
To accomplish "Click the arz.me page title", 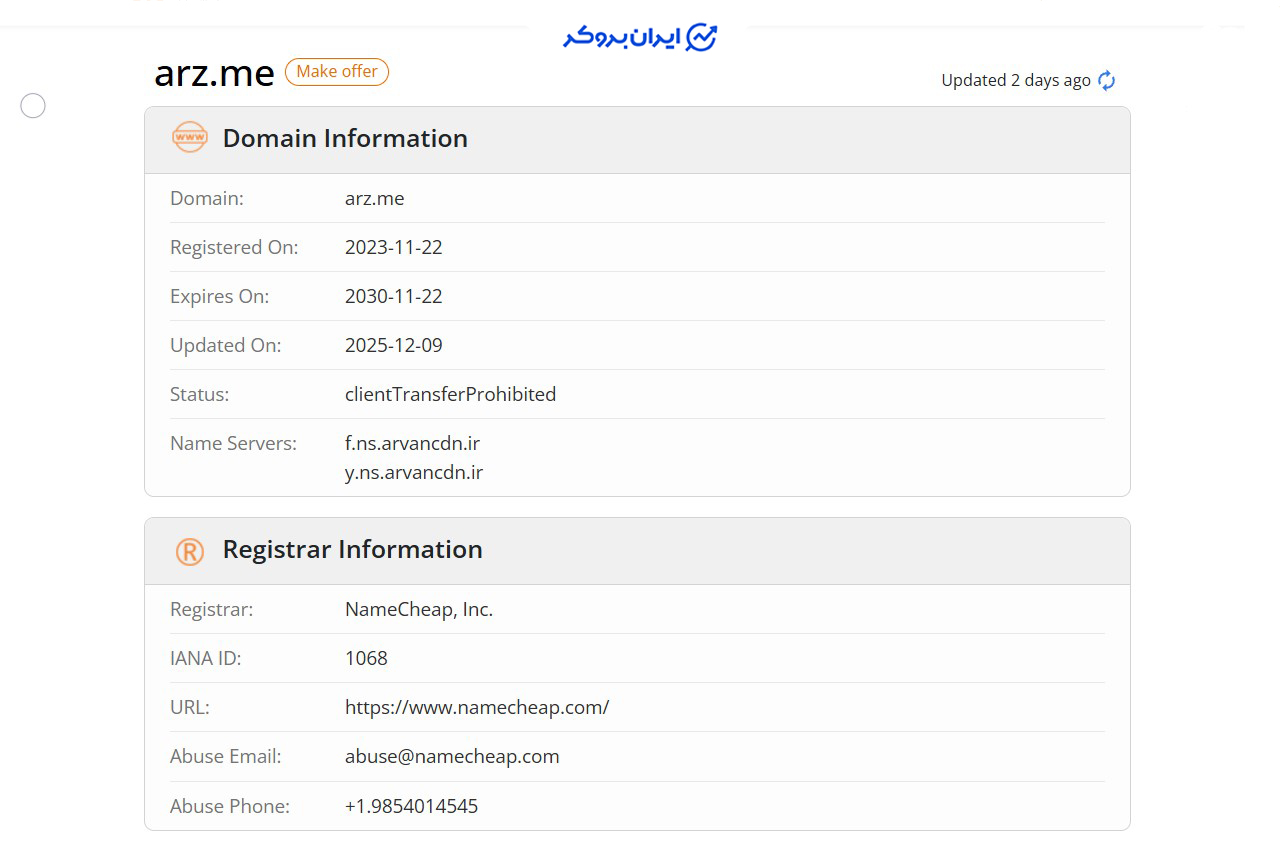I will coord(214,73).
